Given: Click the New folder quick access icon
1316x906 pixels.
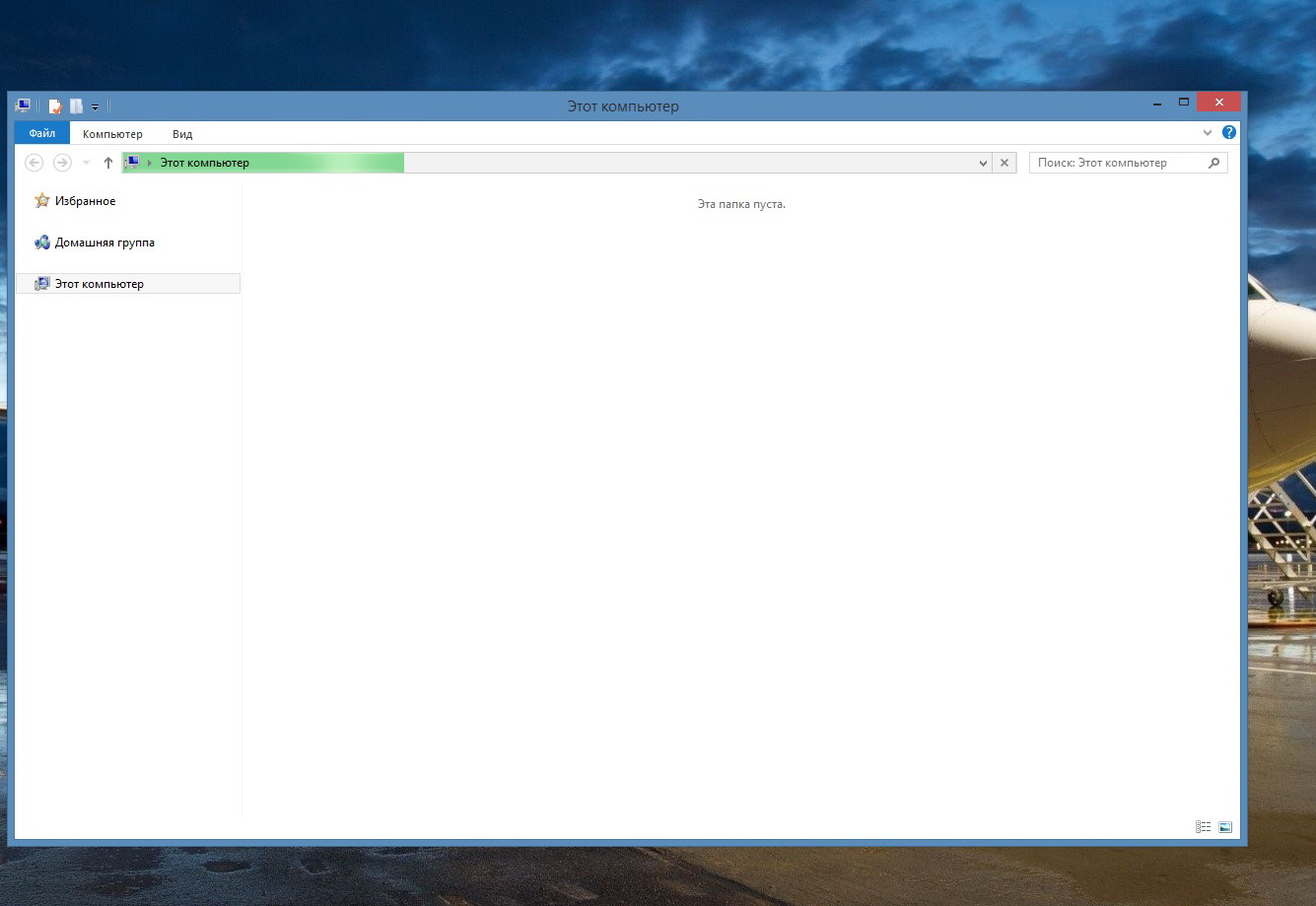Looking at the screenshot, I should point(76,106).
